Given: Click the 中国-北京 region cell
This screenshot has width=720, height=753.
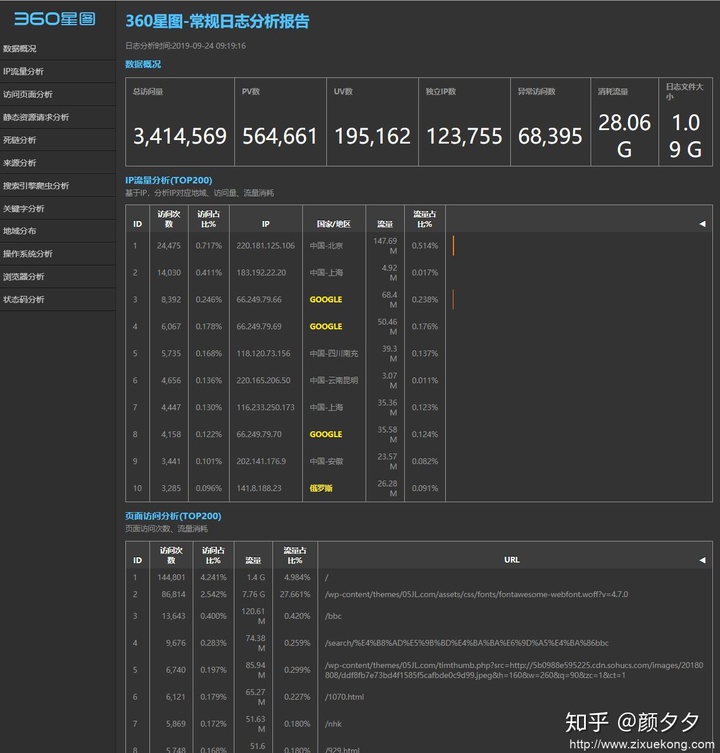Looking at the screenshot, I should [x=326, y=245].
